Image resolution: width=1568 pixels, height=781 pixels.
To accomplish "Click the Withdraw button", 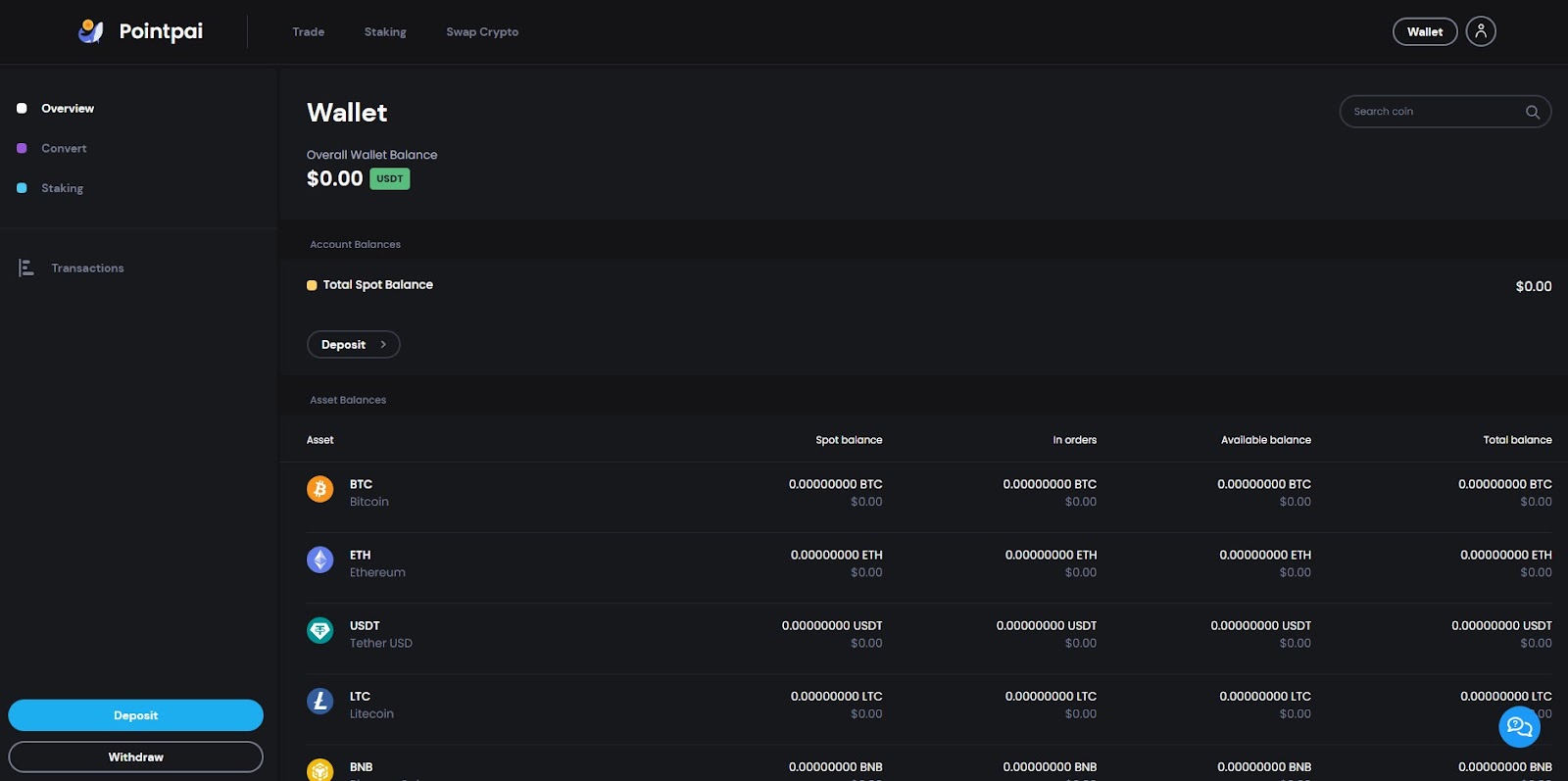I will point(136,757).
